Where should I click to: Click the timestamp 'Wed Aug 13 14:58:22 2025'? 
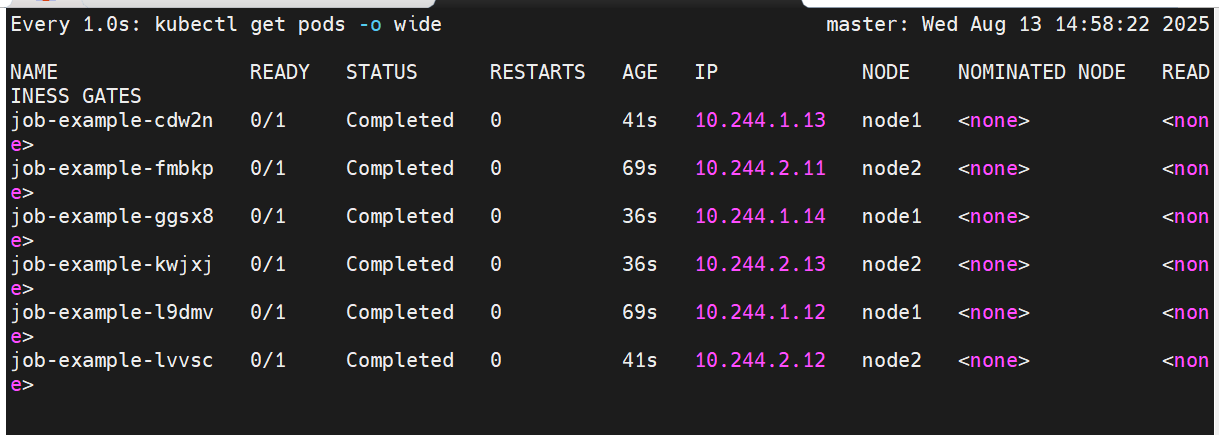[x=1066, y=25]
